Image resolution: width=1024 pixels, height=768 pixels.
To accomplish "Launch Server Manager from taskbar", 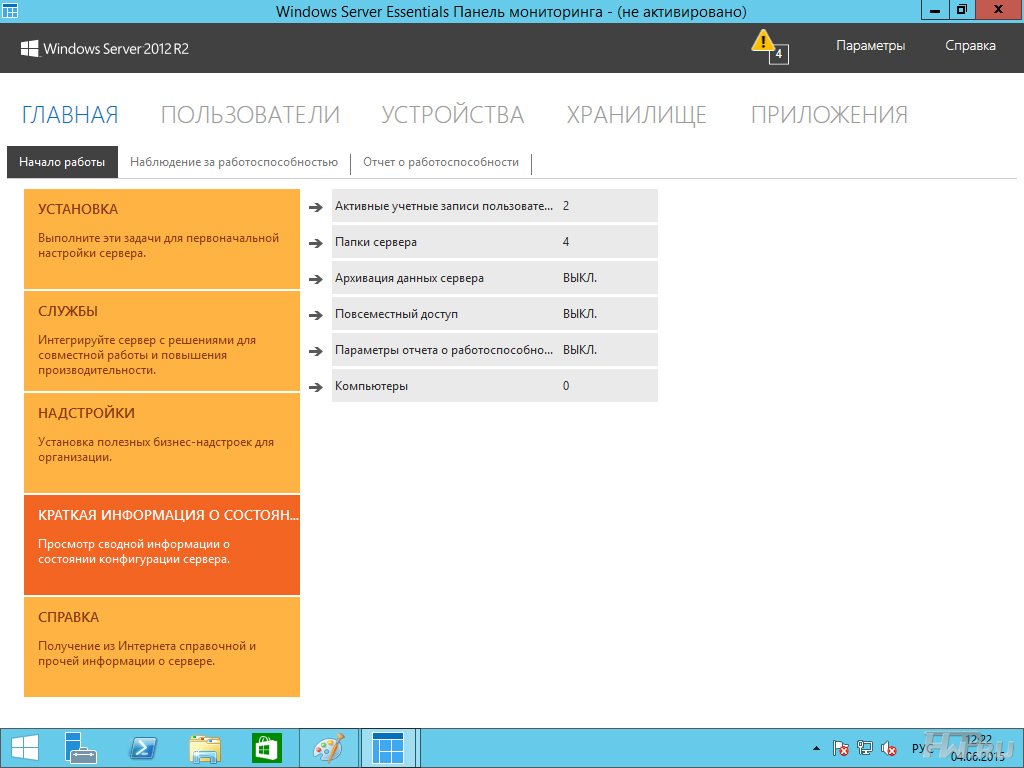I will point(81,748).
